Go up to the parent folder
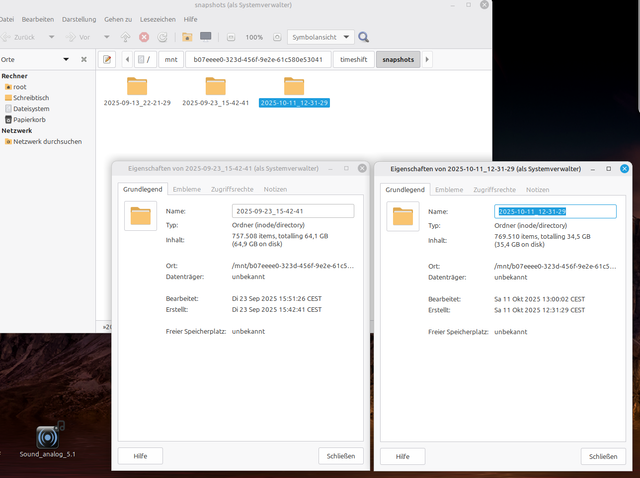This screenshot has height=478, width=640. [125, 37]
